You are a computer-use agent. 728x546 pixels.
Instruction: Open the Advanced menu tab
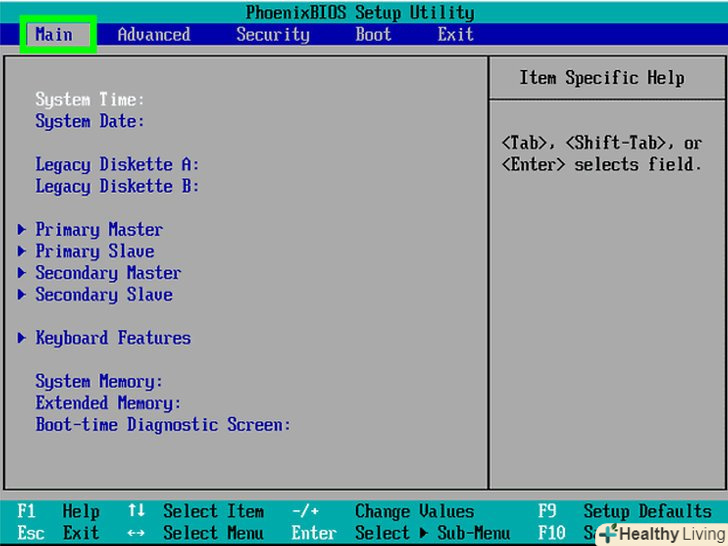point(154,34)
